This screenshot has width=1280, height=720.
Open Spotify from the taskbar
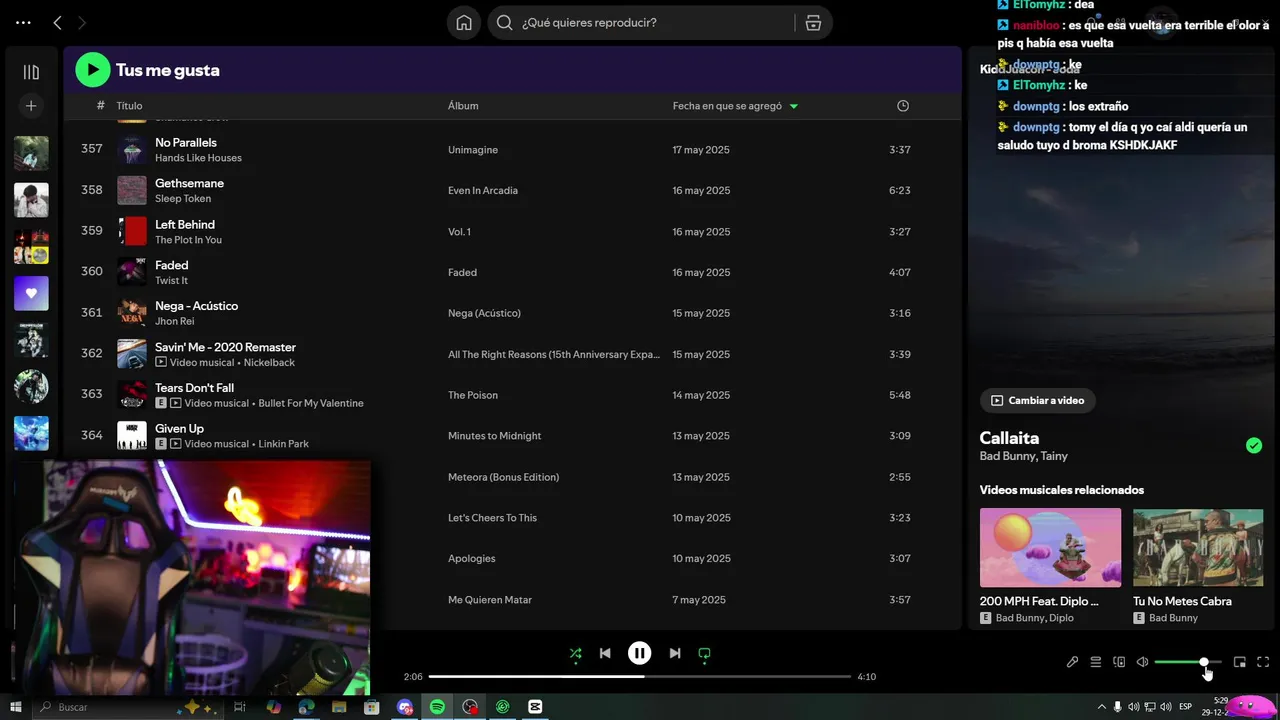pos(437,707)
